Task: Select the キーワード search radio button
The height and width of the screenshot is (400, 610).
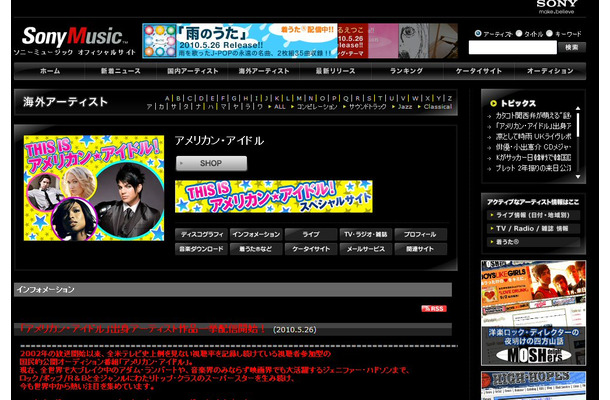Action: point(549,33)
